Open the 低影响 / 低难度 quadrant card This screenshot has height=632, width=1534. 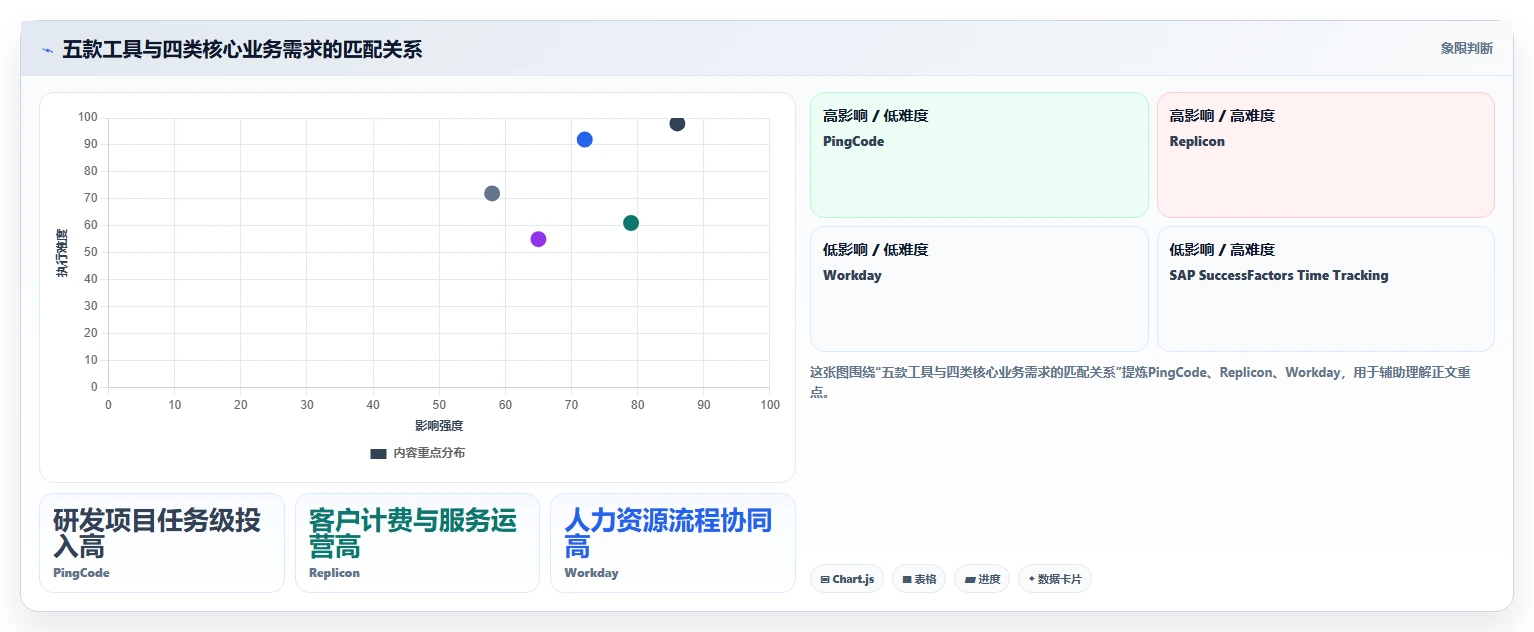[x=979, y=289]
